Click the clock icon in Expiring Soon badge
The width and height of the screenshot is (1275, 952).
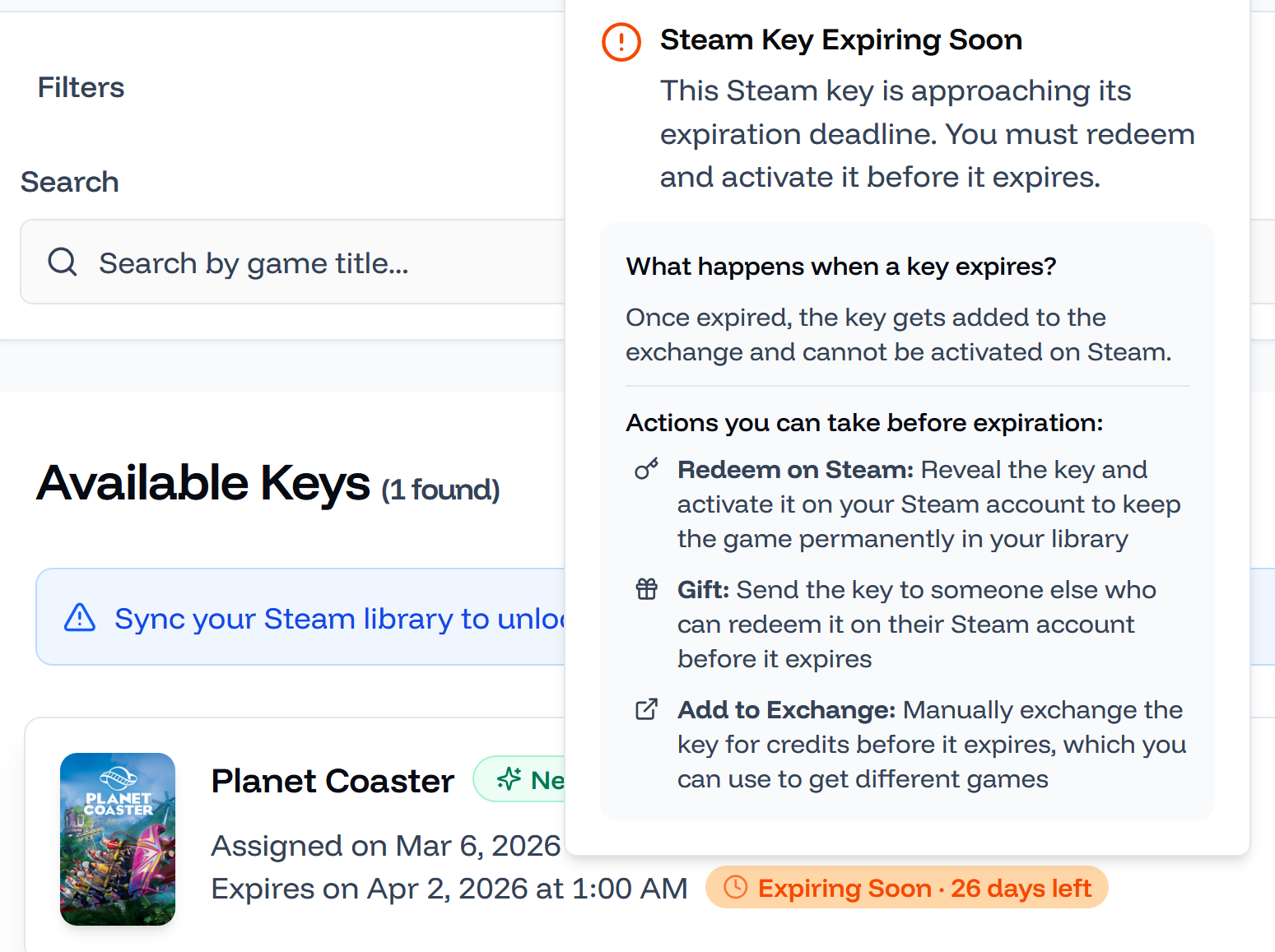point(735,887)
